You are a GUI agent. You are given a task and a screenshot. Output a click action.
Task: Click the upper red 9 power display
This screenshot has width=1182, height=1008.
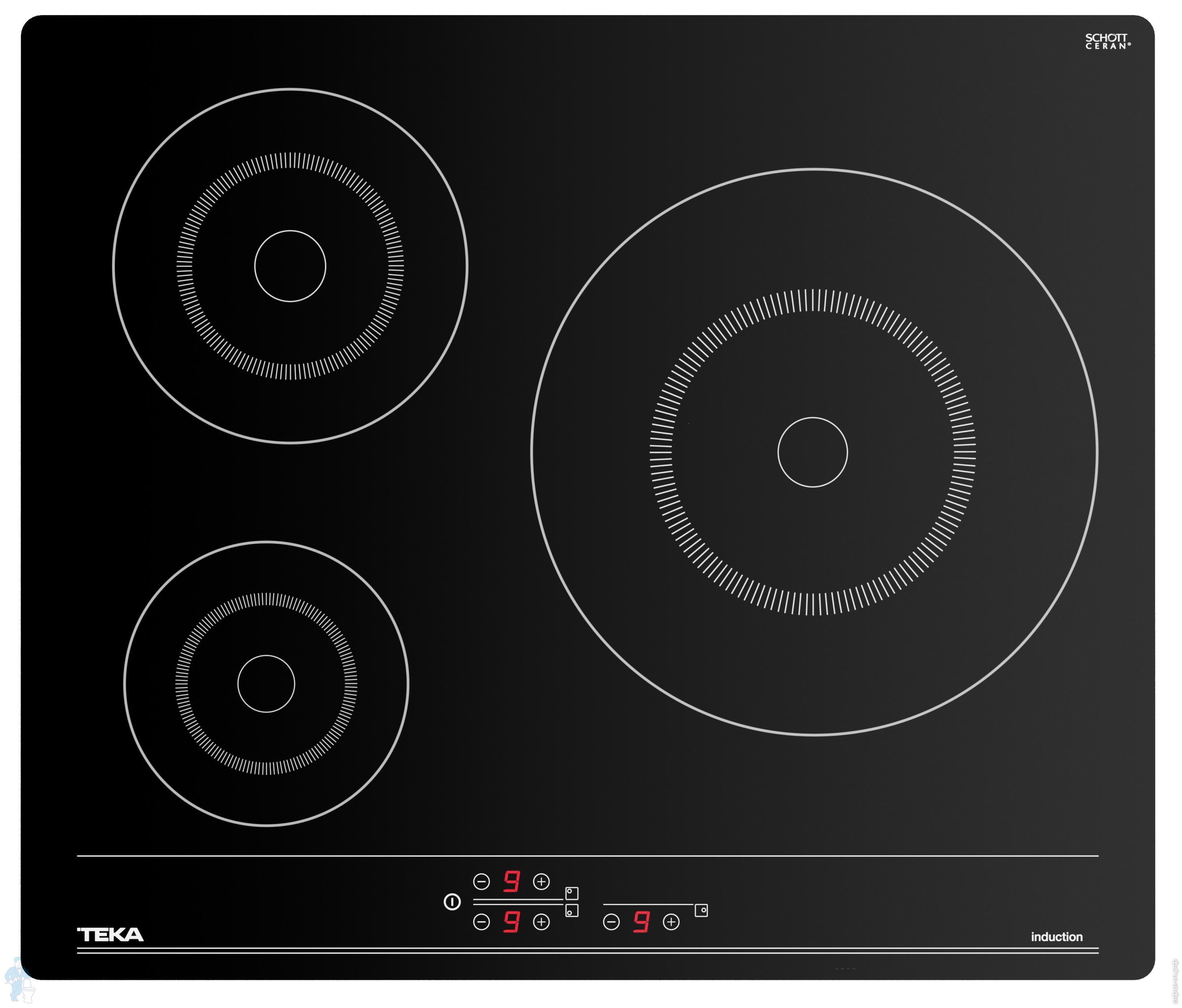(x=511, y=881)
